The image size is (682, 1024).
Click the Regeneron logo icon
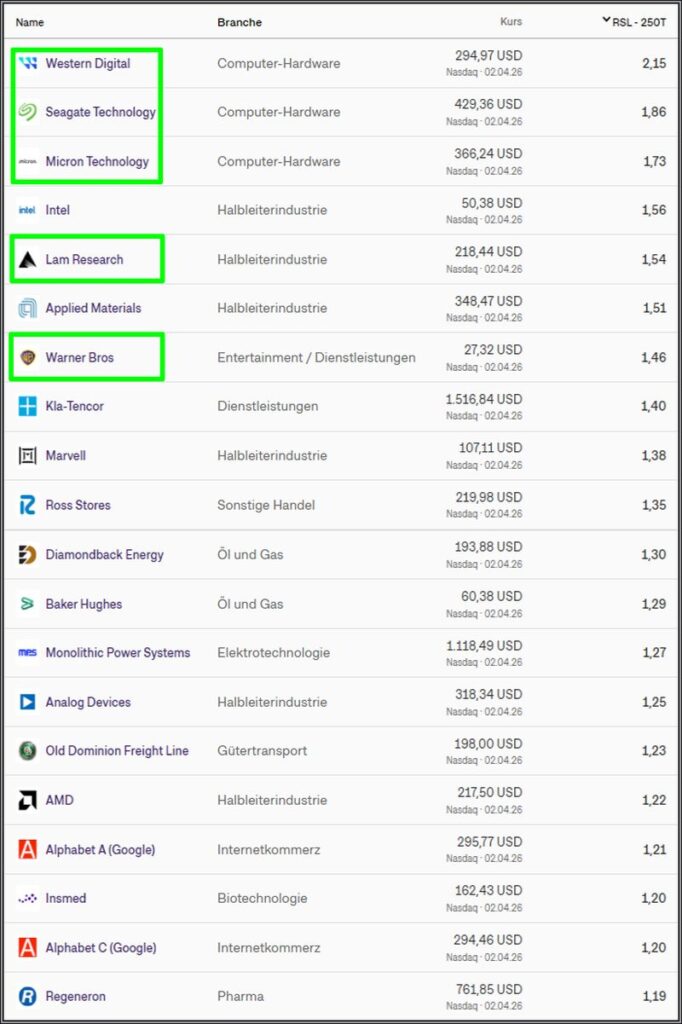click(x=28, y=996)
